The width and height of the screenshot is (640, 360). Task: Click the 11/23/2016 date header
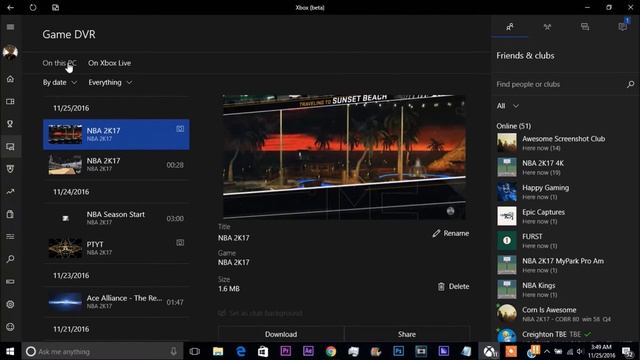(71, 276)
